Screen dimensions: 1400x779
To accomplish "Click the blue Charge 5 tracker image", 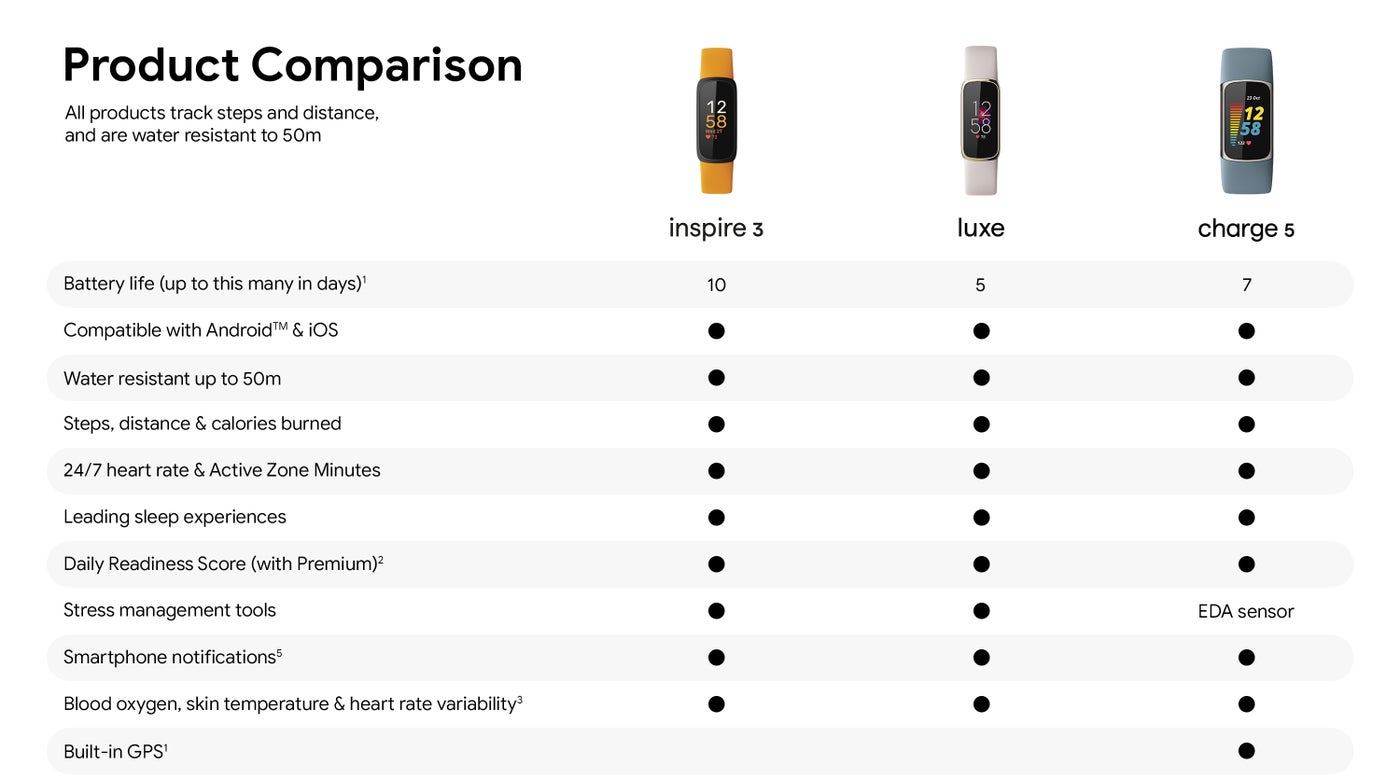I will [1246, 121].
